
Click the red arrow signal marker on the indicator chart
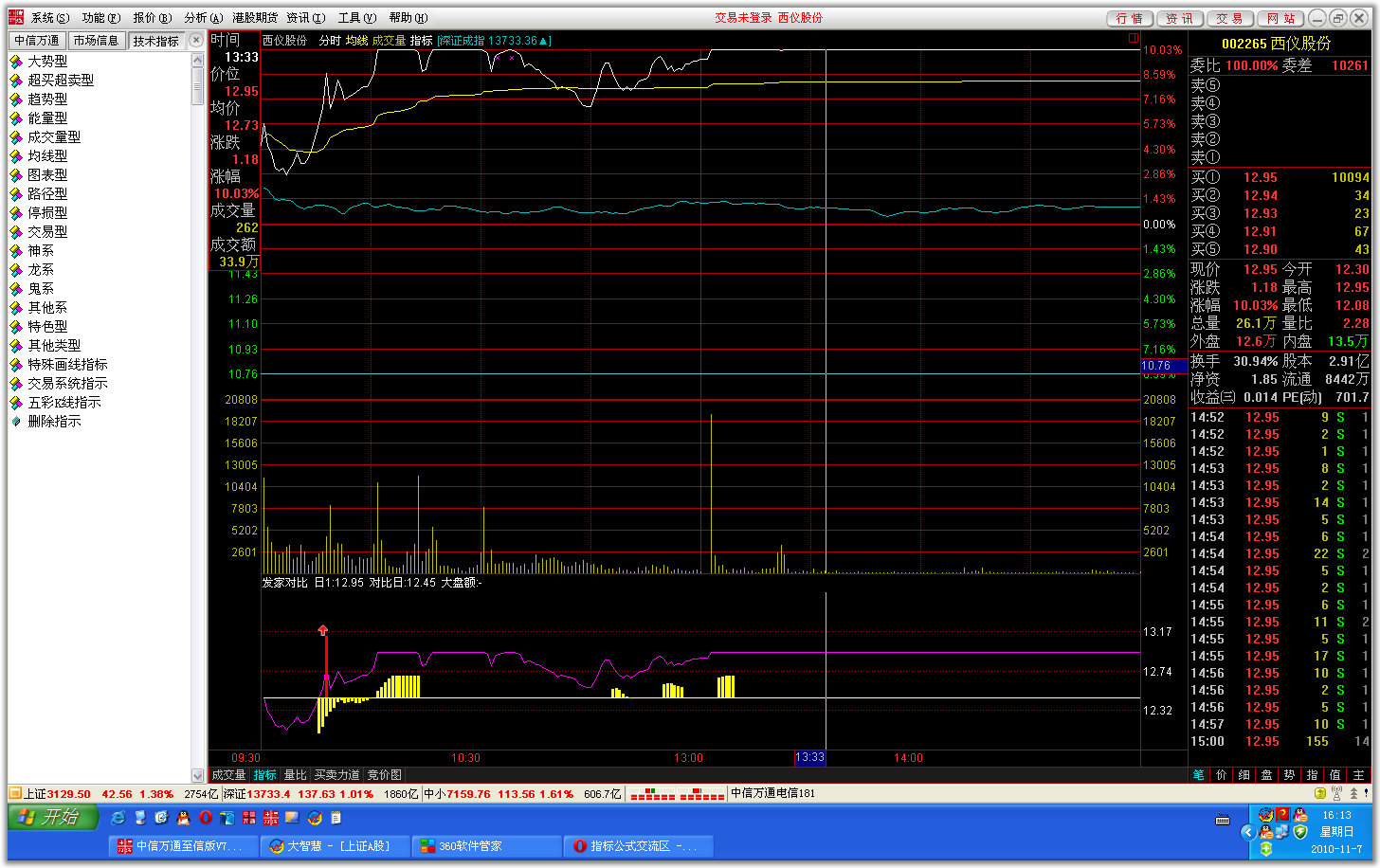click(x=323, y=630)
